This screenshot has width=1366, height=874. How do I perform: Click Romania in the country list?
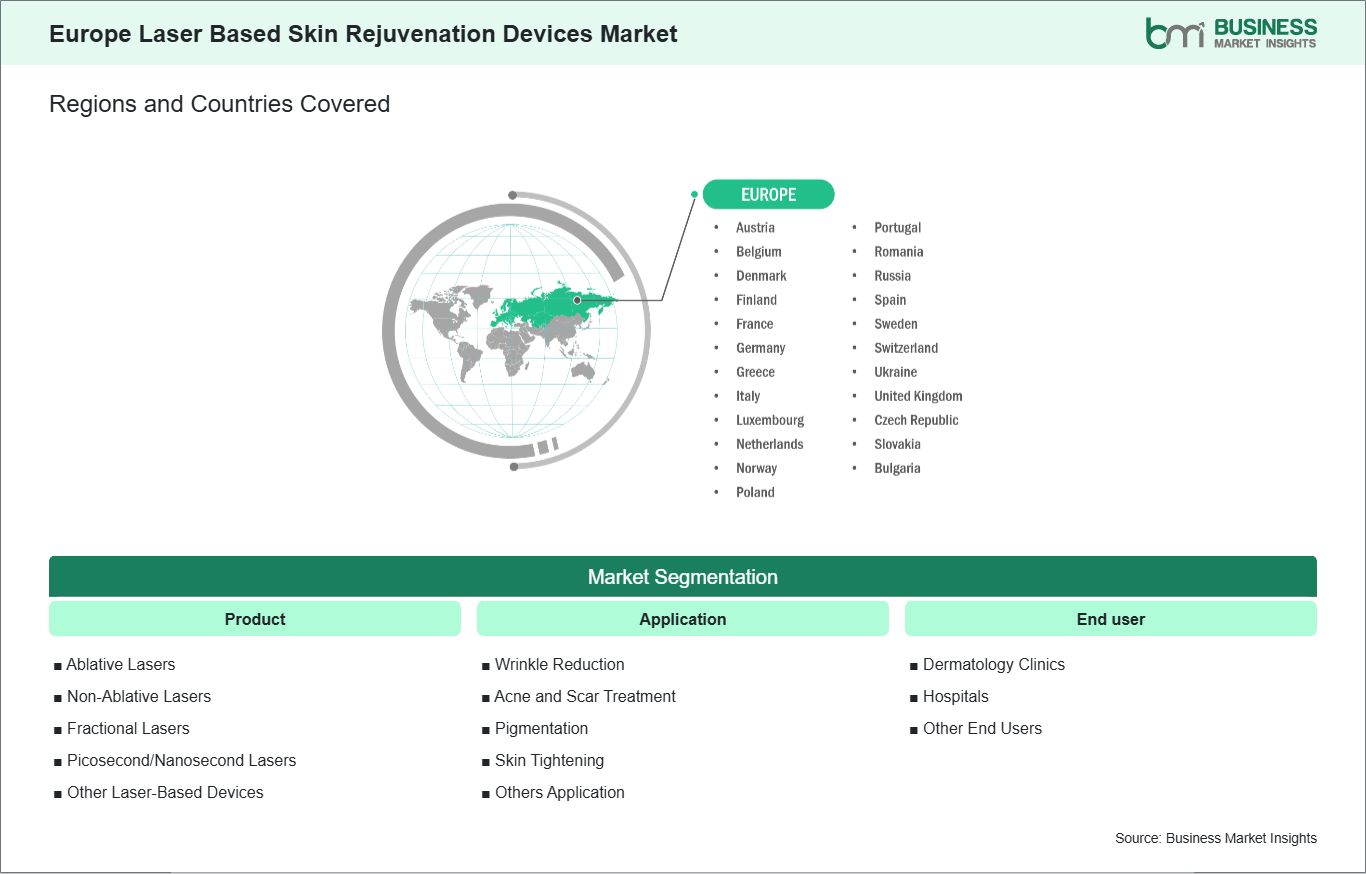point(898,252)
